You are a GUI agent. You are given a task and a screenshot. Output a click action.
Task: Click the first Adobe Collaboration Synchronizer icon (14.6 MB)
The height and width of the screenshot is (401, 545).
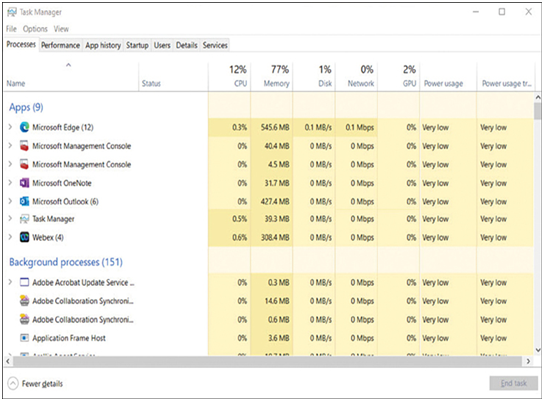click(x=24, y=301)
